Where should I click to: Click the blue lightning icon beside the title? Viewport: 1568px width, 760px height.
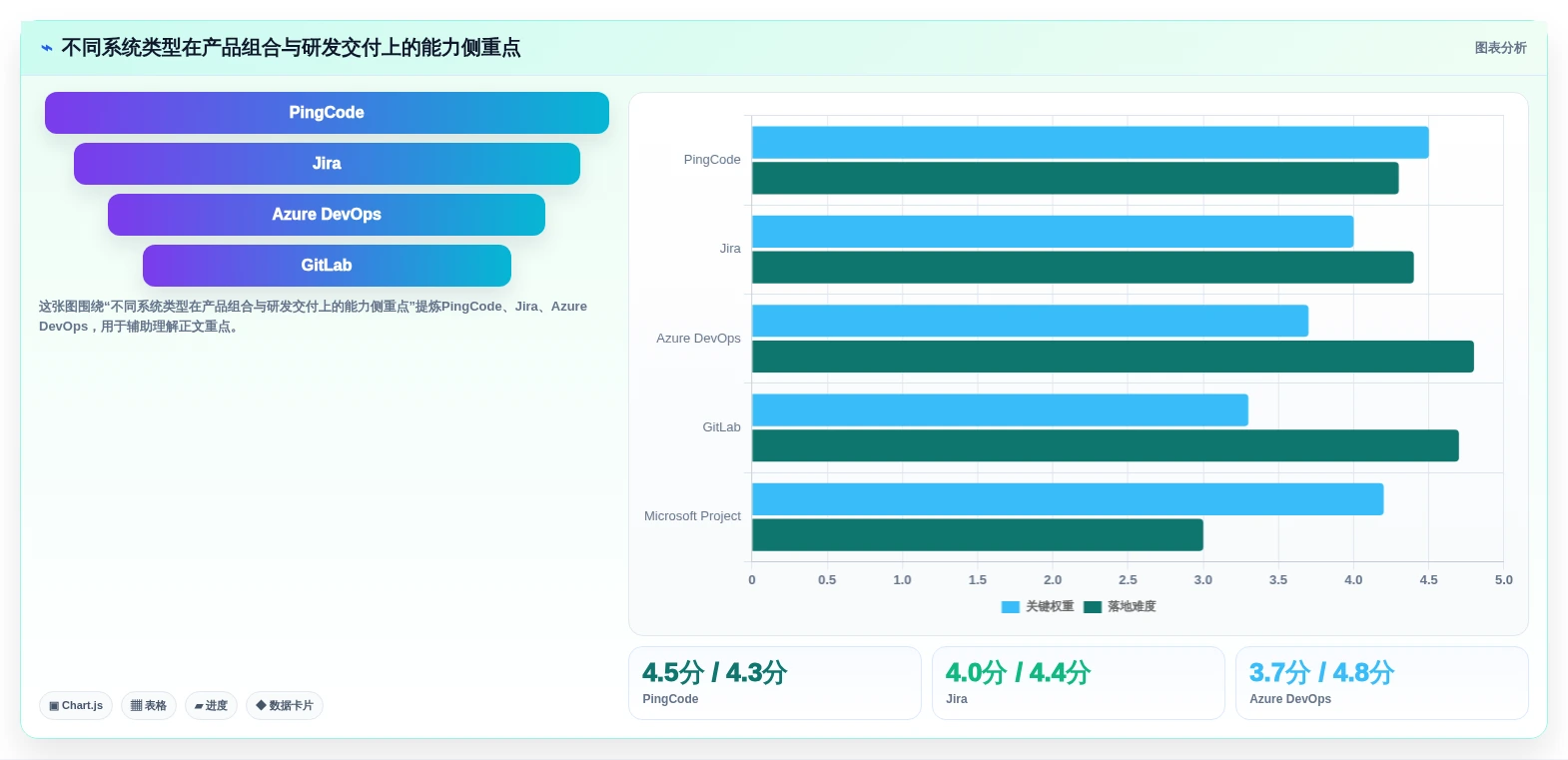click(x=46, y=48)
